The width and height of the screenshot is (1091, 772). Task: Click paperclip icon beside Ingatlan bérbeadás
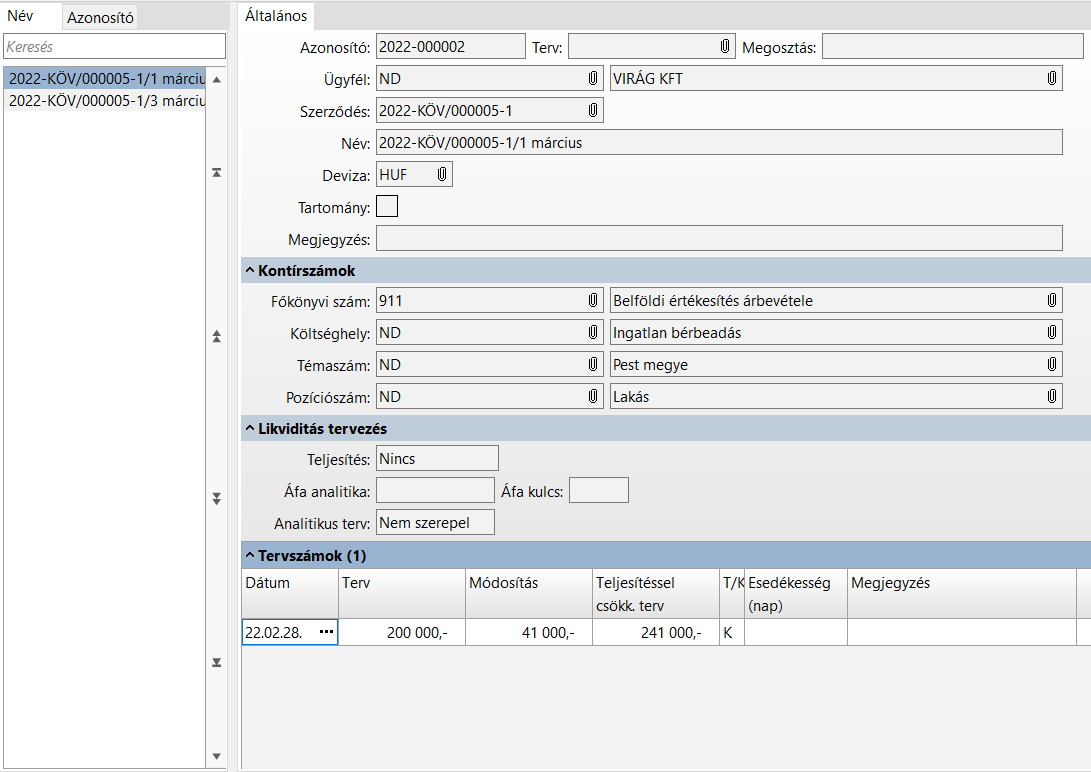coord(1051,332)
